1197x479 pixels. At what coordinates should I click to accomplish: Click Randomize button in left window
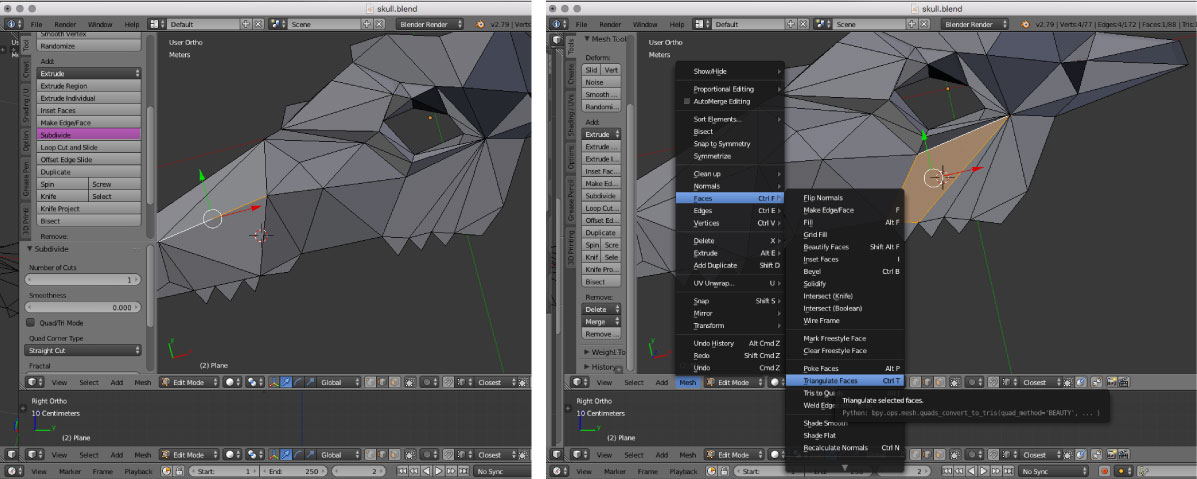[89, 46]
